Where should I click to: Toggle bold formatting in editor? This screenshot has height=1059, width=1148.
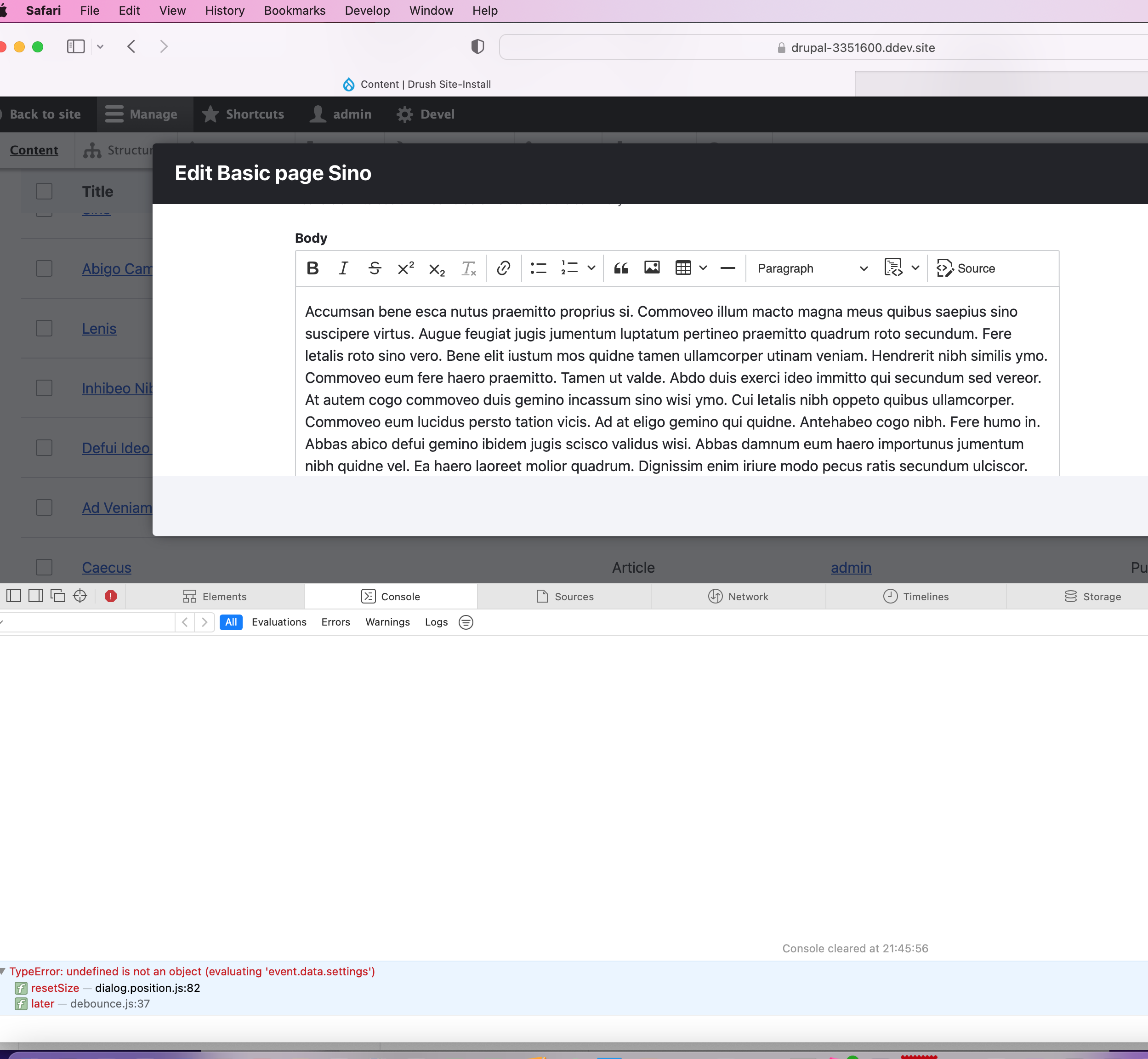click(x=312, y=268)
